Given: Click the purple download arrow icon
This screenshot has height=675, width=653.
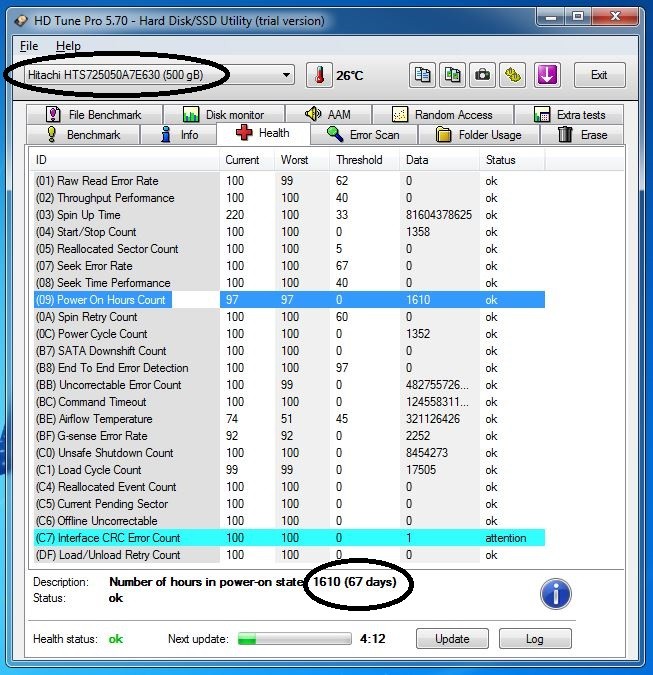Looking at the screenshot, I should point(547,75).
